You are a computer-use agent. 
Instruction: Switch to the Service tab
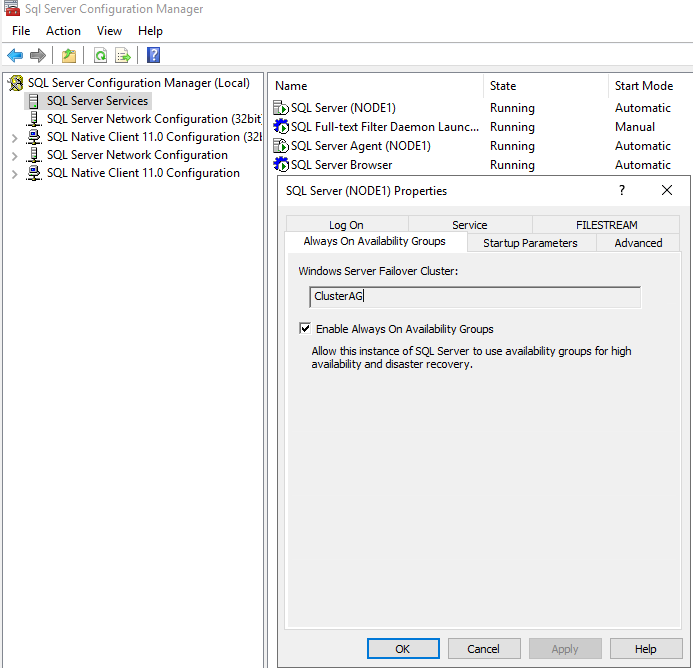tap(470, 225)
